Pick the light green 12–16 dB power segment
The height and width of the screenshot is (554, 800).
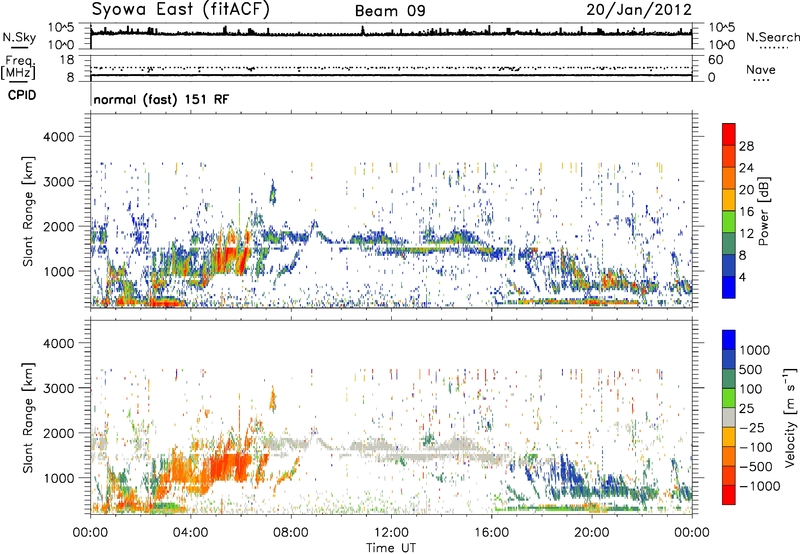[x=729, y=222]
